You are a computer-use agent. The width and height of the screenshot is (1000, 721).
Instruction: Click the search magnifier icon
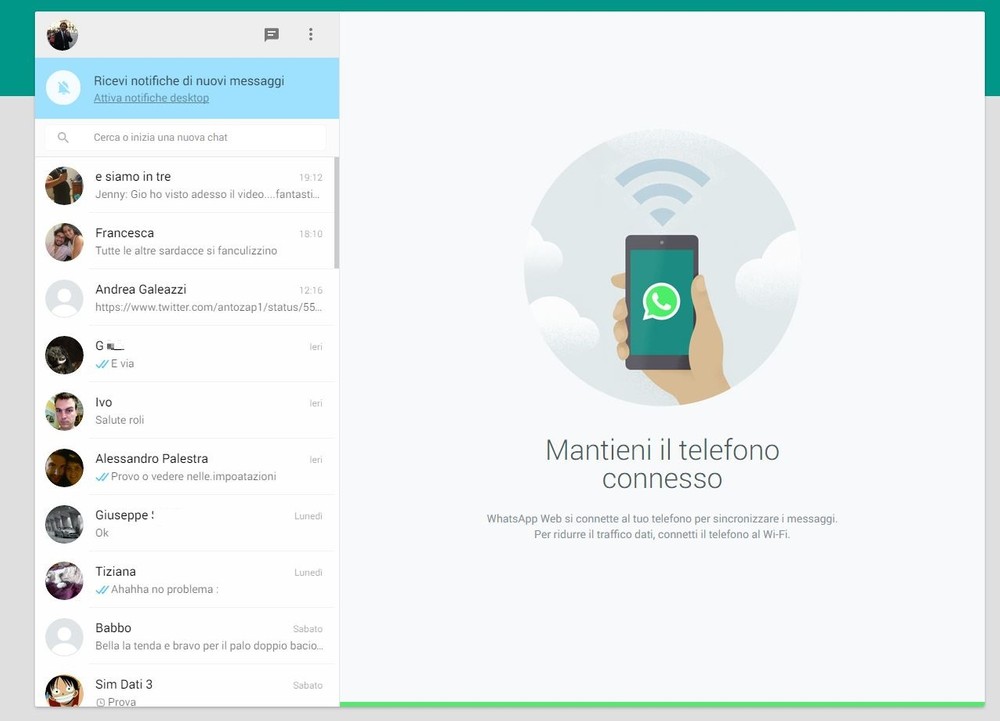tap(63, 138)
